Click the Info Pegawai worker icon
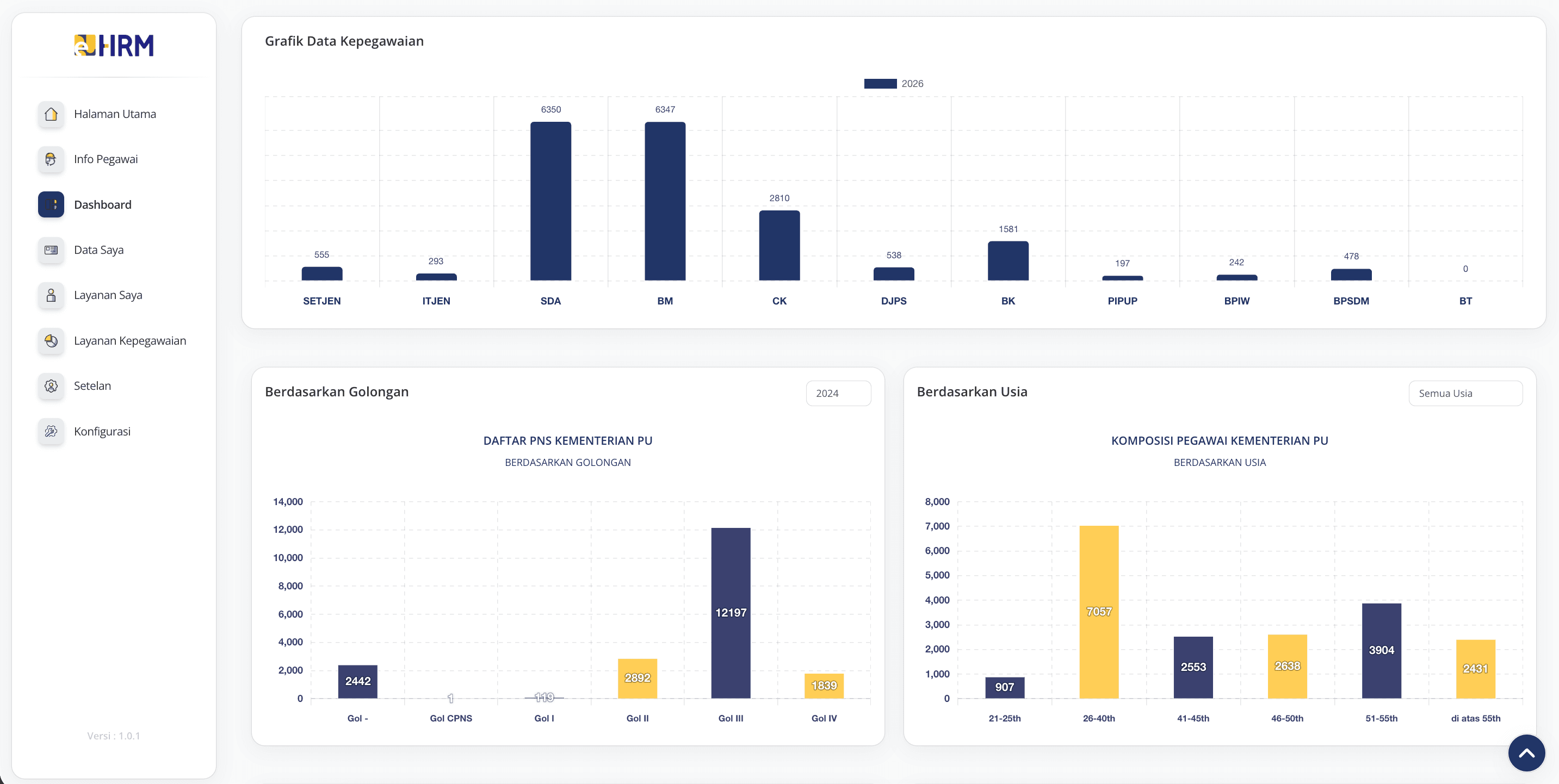1559x784 pixels. click(x=51, y=159)
